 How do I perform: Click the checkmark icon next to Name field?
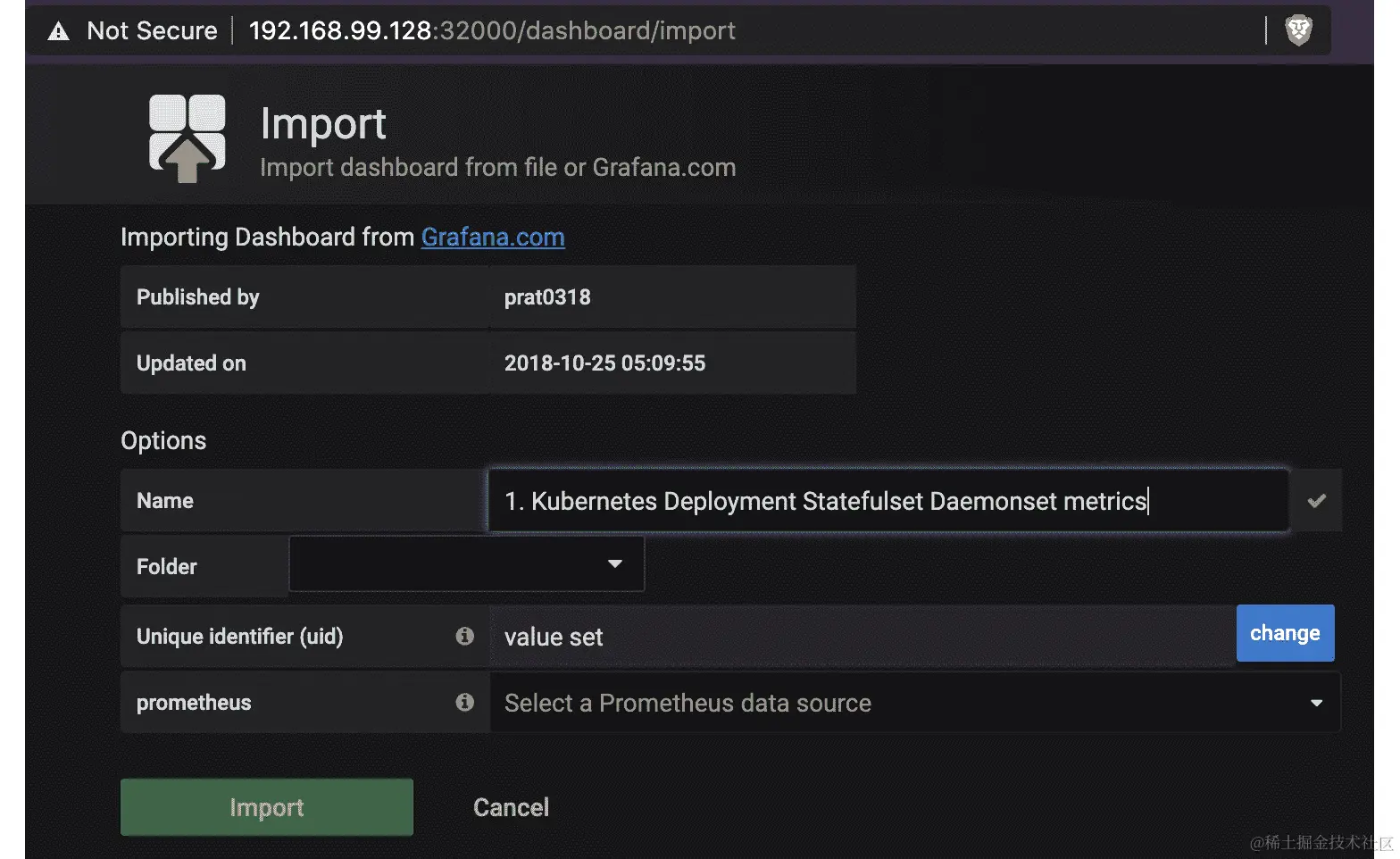1316,501
